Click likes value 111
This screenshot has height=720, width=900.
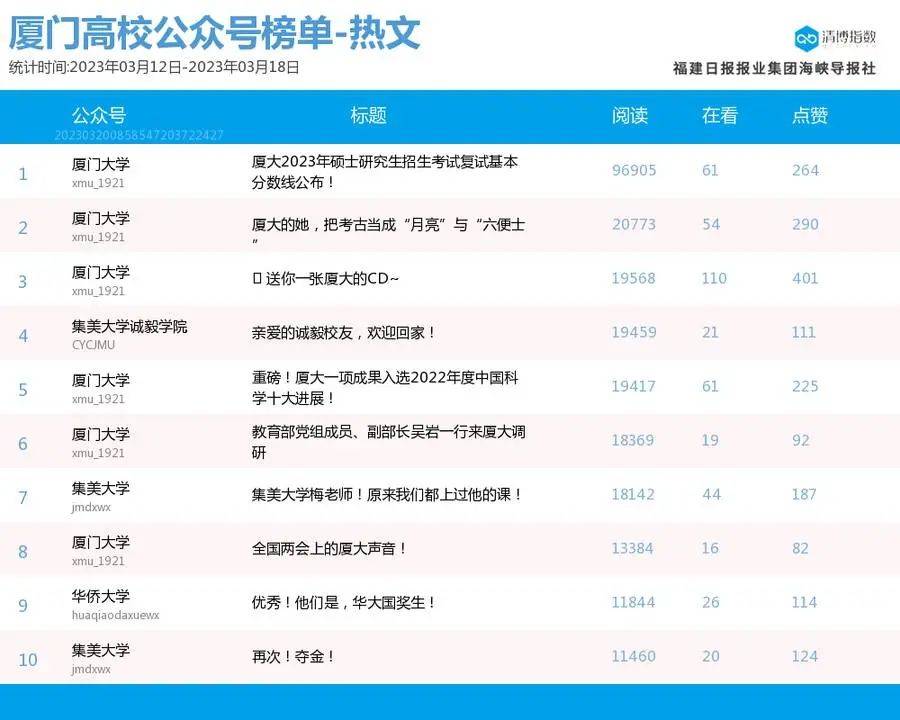pyautogui.click(x=804, y=332)
